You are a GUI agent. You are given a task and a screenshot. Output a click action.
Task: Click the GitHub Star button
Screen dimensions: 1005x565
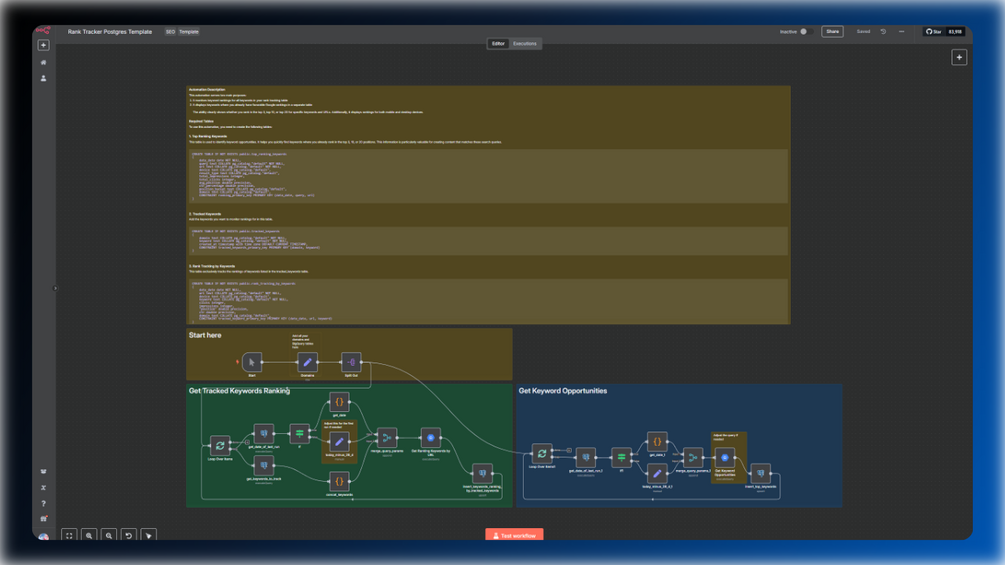[933, 31]
